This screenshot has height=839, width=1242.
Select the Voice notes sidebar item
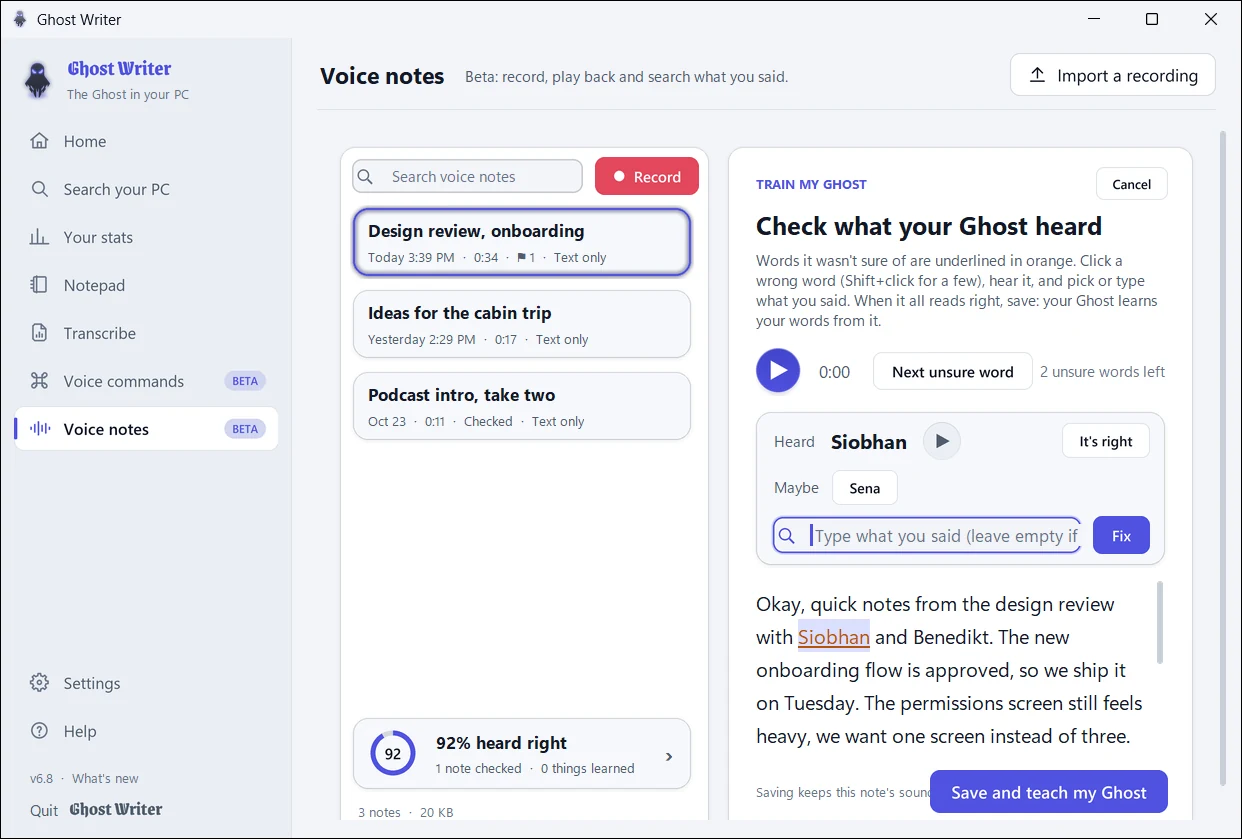click(146, 429)
